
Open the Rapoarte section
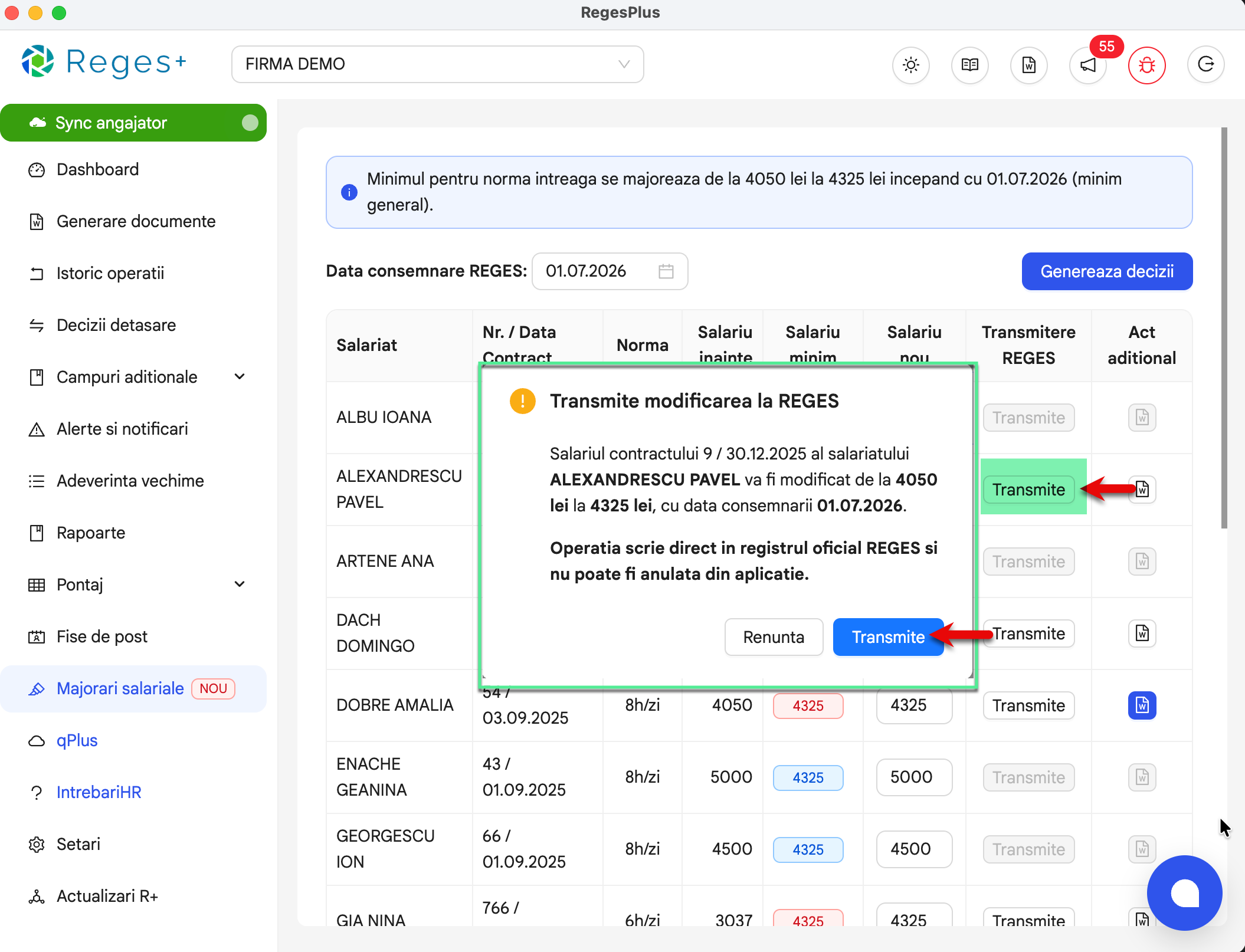tap(133, 533)
